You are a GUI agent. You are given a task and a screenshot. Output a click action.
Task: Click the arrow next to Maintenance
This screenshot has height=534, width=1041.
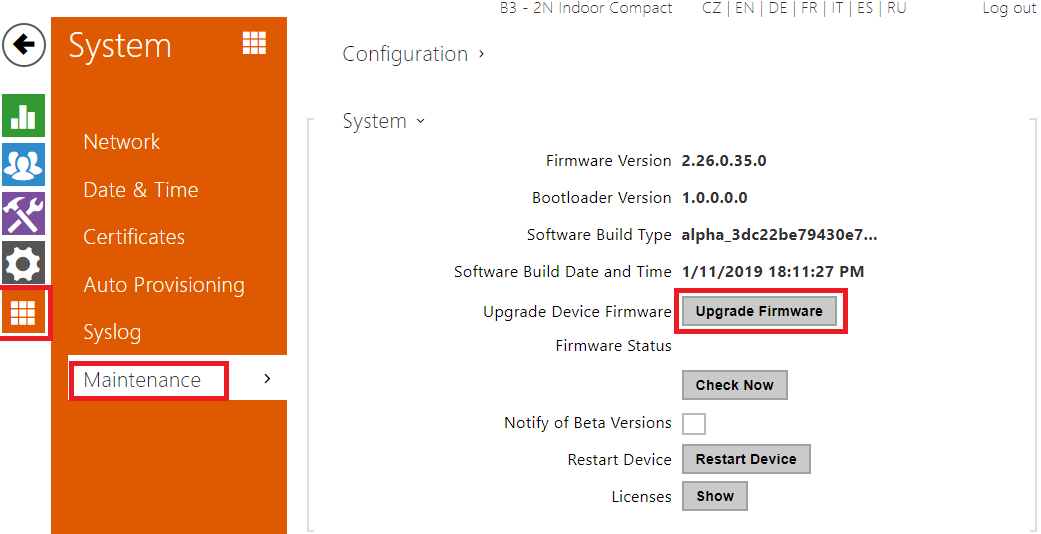[266, 379]
